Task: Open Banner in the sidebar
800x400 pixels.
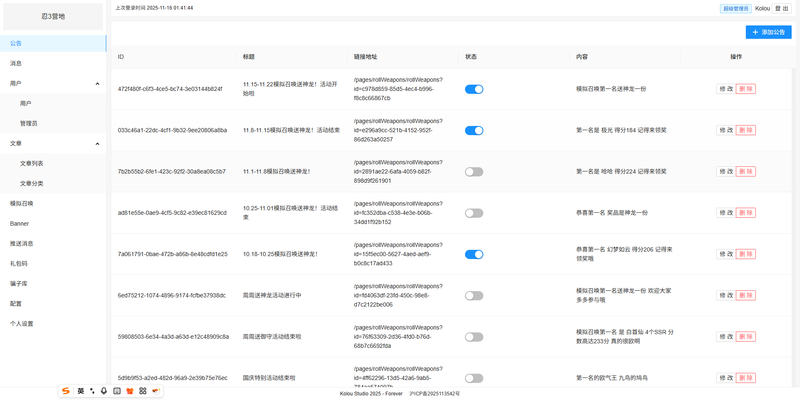Action: point(53,223)
